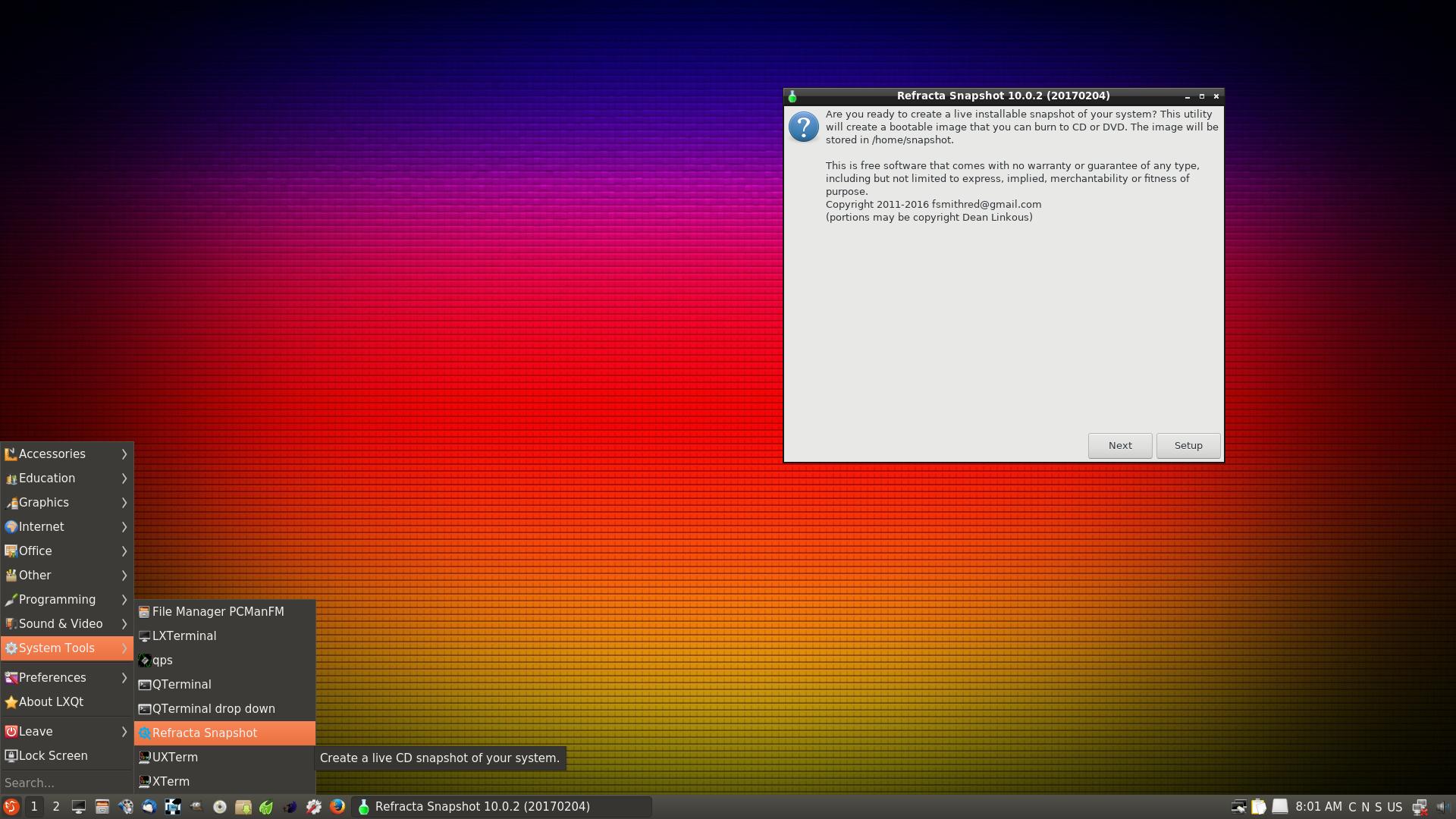The image size is (1456, 819).
Task: Select Refracta Snapshot in the submenu
Action: (224, 733)
